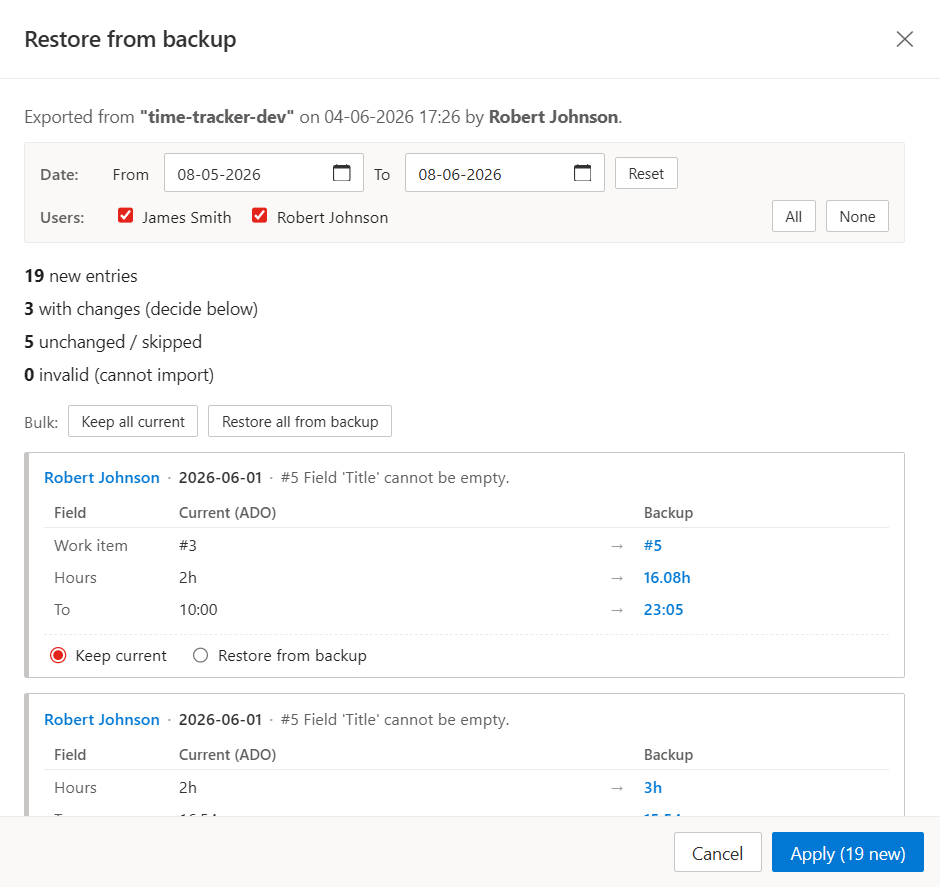Edit the From date field 08-05-2026
The height and width of the screenshot is (887, 940).
pos(264,173)
